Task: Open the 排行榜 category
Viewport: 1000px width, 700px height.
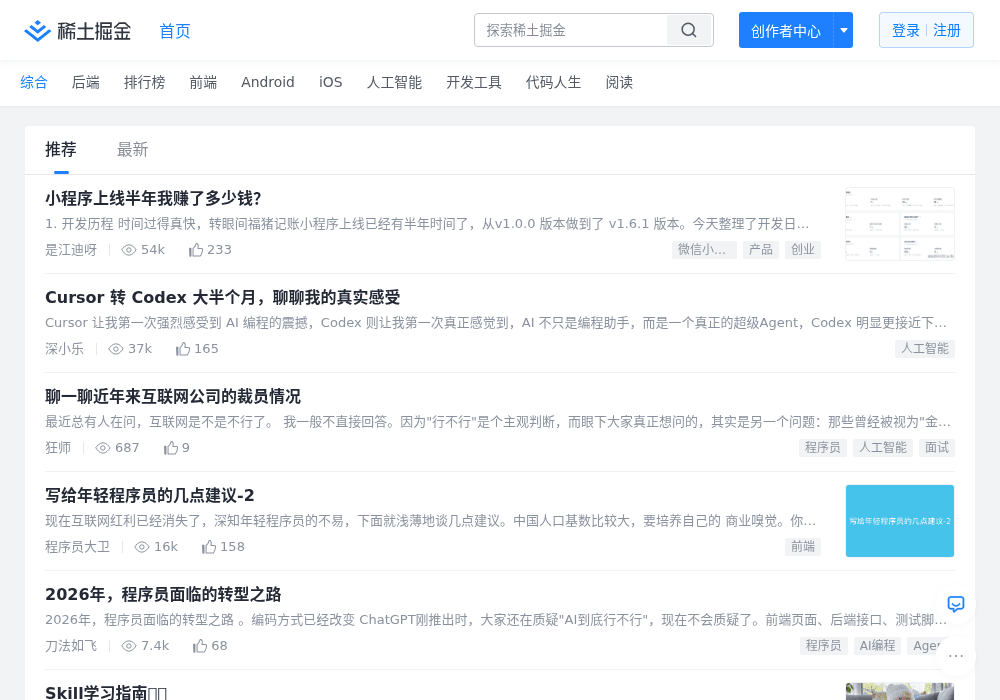Action: coord(144,82)
